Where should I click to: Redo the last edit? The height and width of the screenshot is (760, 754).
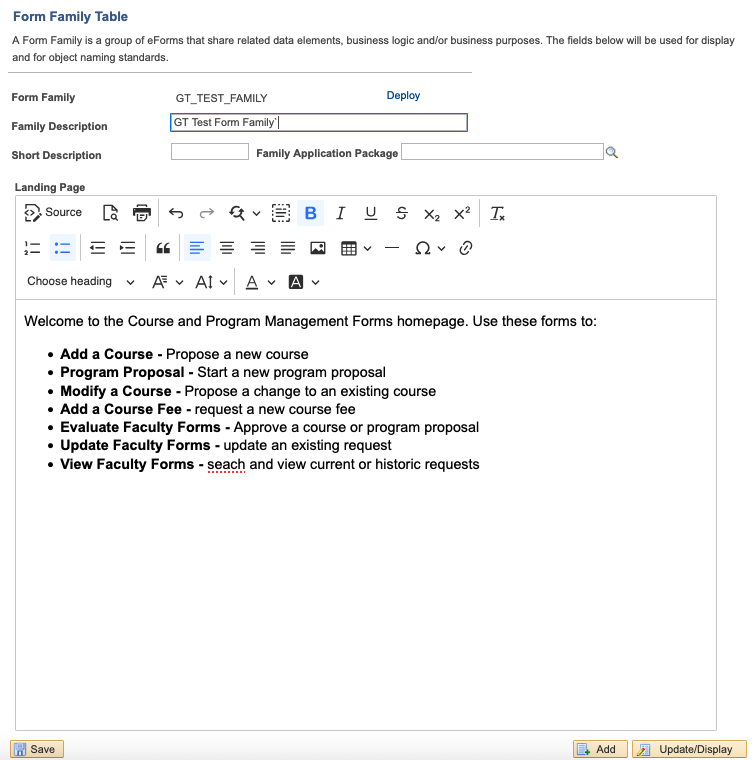(206, 213)
